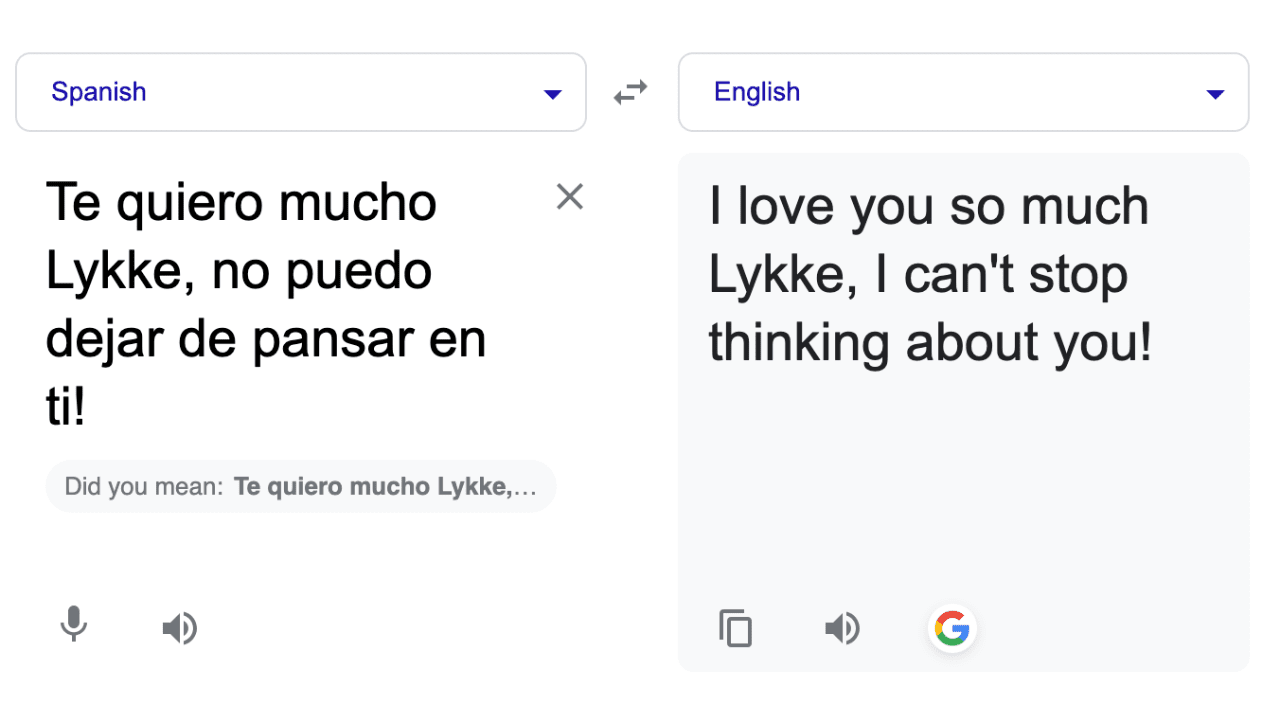
Task: Clear the Spanish source text
Action: pos(569,197)
